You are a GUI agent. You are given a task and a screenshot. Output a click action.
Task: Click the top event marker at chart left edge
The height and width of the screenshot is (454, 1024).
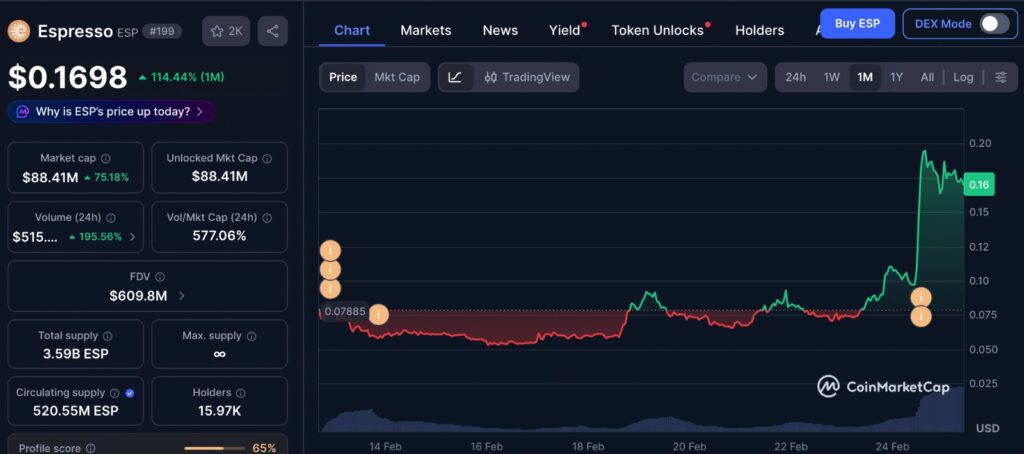[330, 251]
